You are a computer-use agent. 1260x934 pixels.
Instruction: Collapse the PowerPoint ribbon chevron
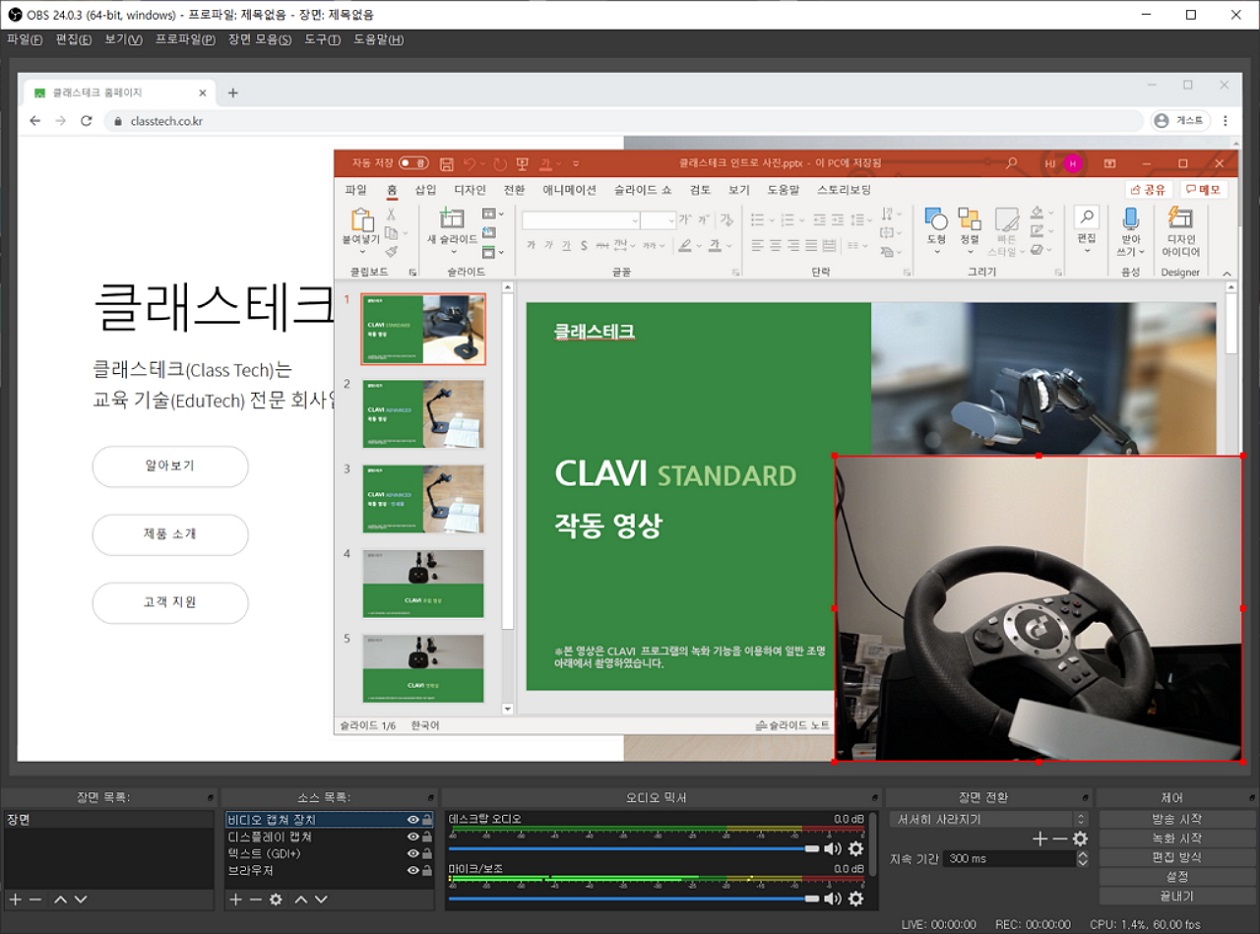coord(1226,272)
